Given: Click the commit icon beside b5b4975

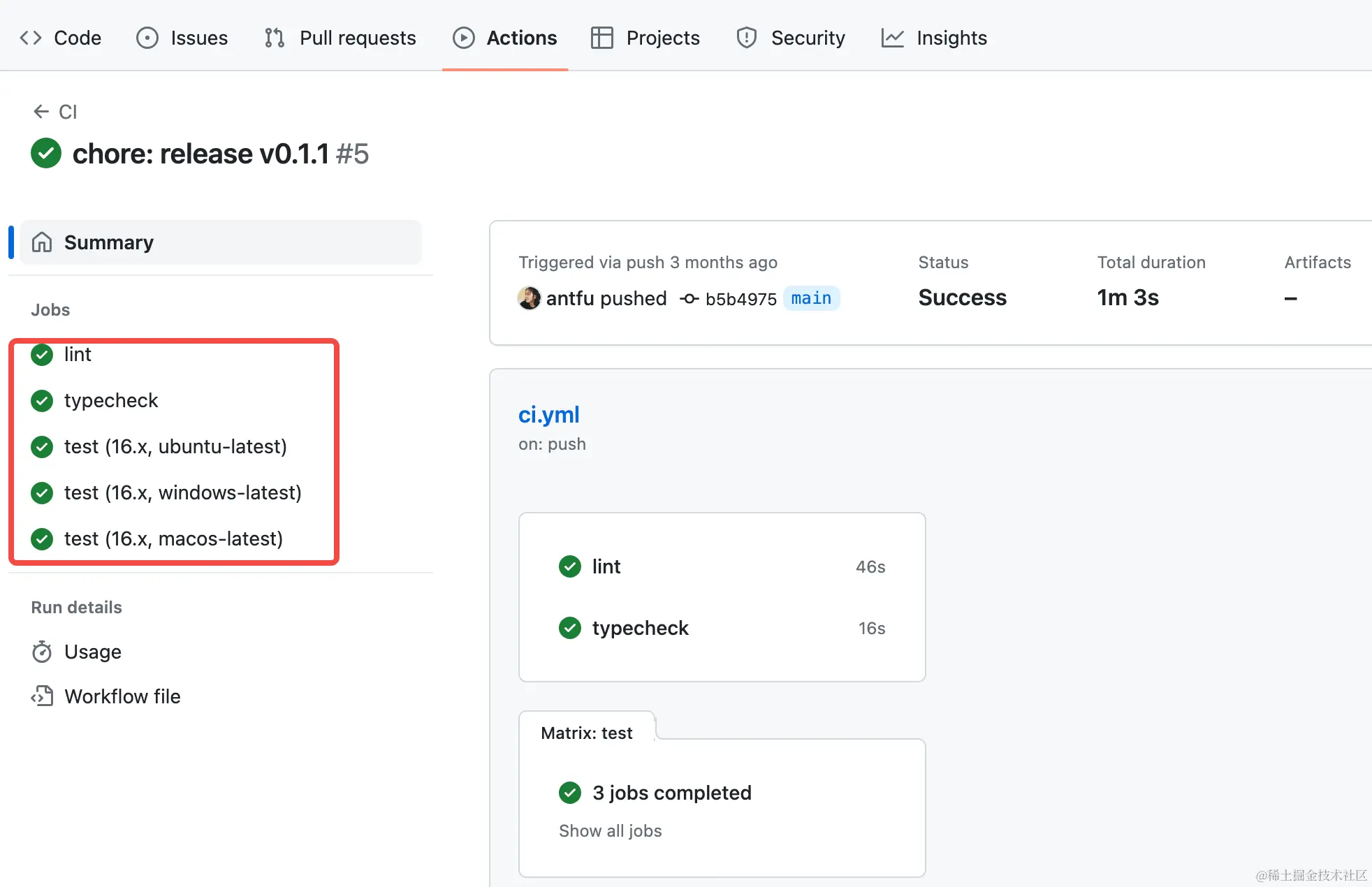Looking at the screenshot, I should click(x=689, y=299).
